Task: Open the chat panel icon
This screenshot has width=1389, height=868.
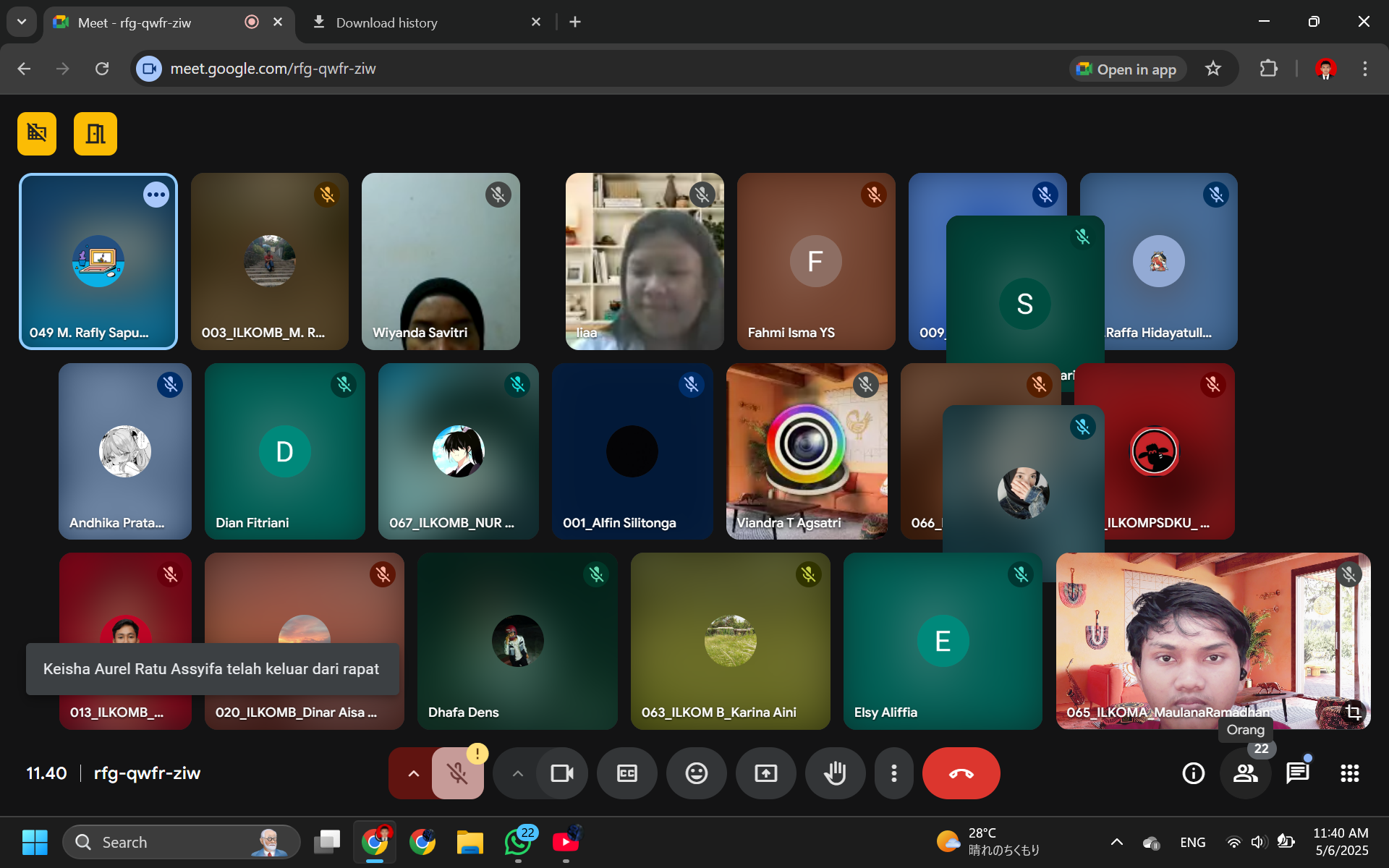Action: (1298, 773)
